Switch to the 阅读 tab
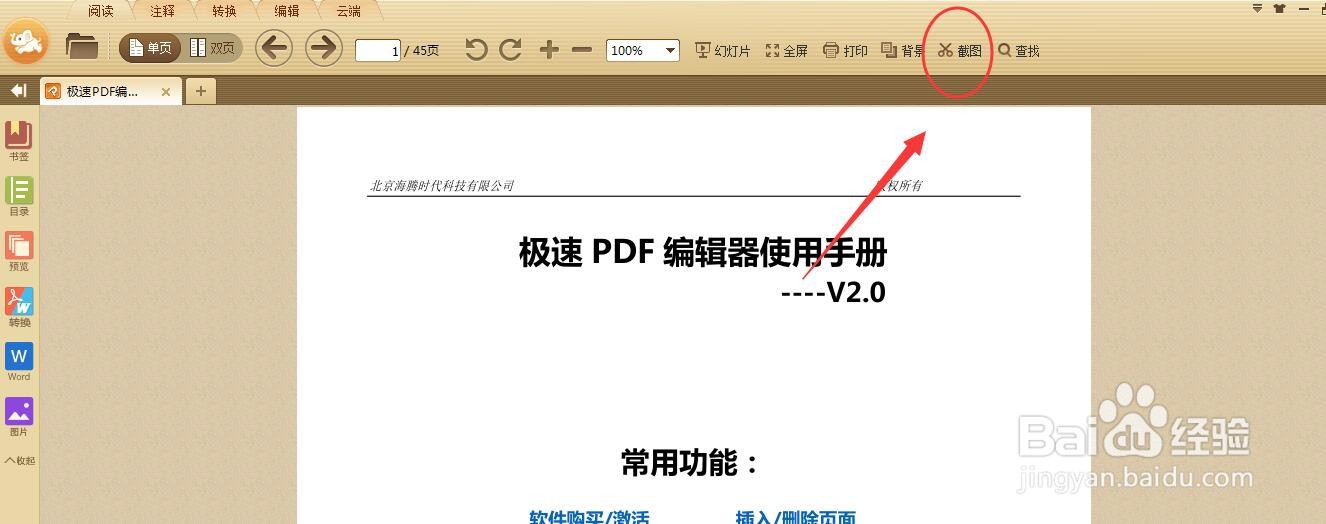The height and width of the screenshot is (524, 1326). point(101,11)
